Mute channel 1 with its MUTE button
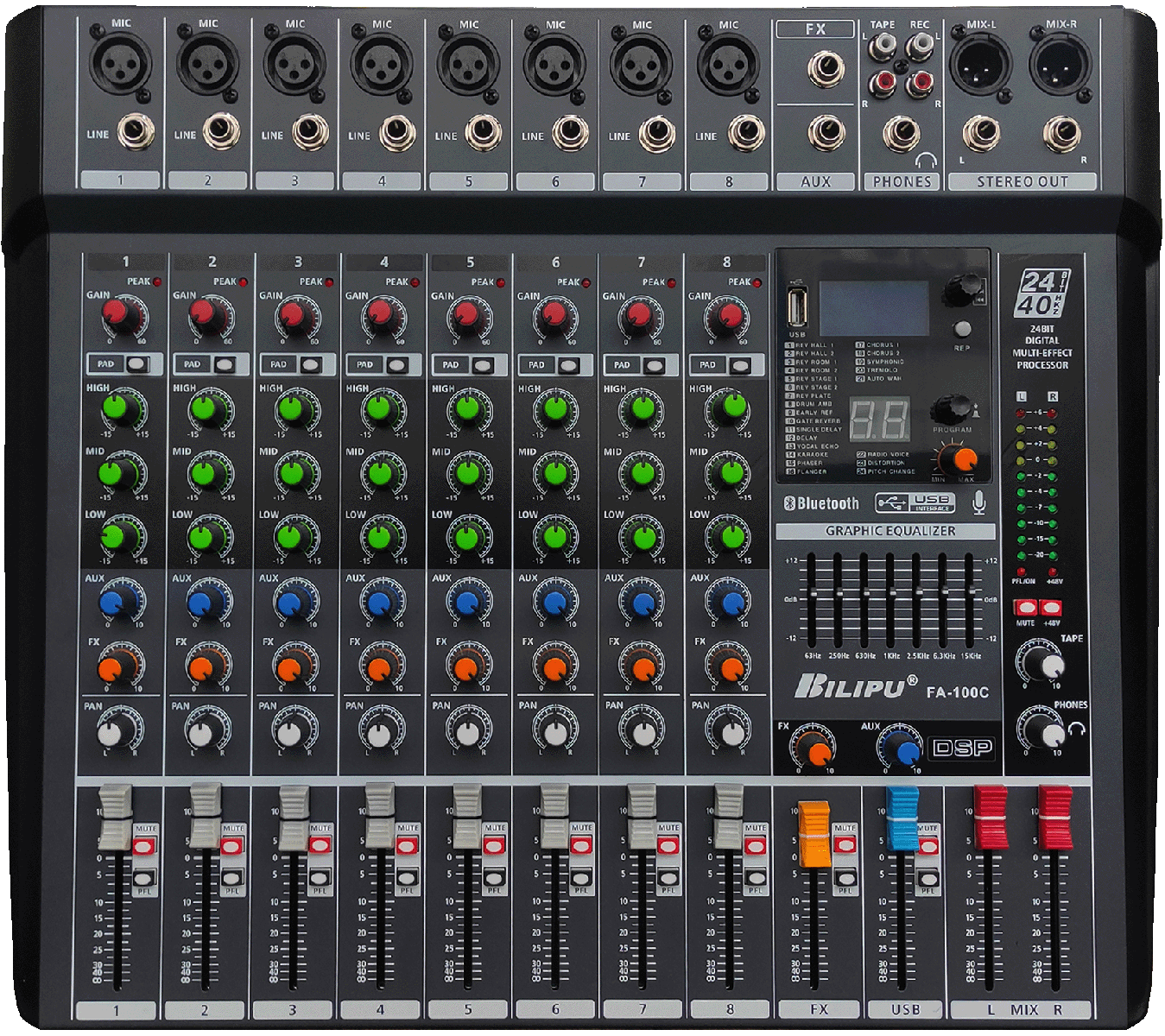The width and height of the screenshot is (1165, 1036). 144,846
